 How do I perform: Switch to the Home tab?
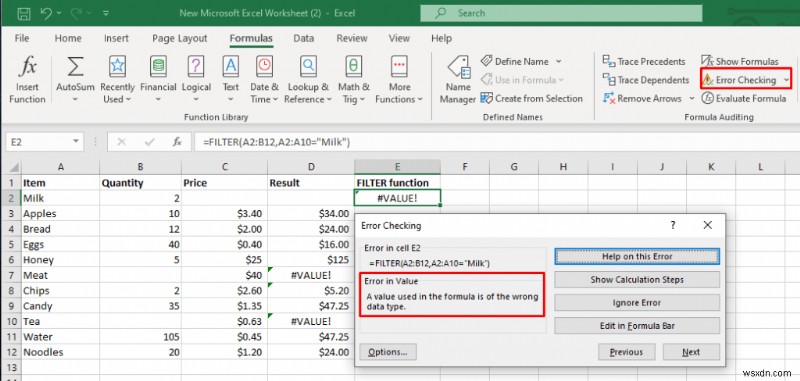(x=68, y=38)
